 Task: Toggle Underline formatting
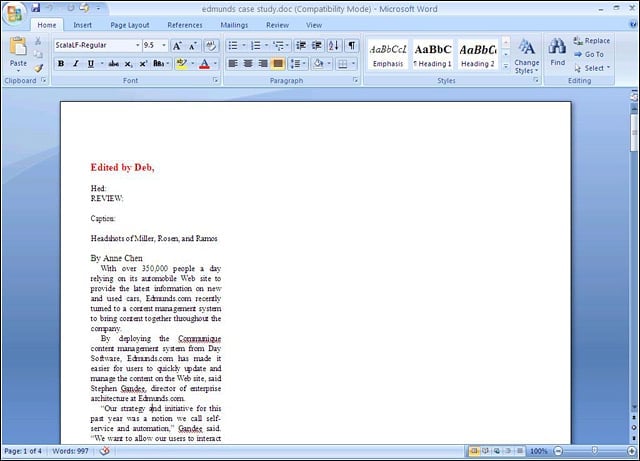click(91, 63)
